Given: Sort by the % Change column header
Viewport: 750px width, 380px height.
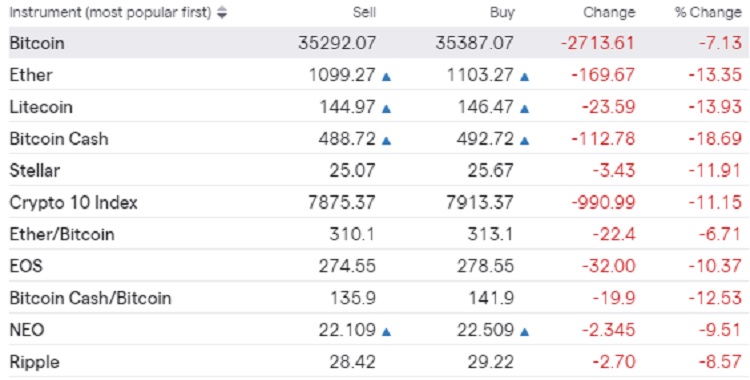Looking at the screenshot, I should [708, 13].
